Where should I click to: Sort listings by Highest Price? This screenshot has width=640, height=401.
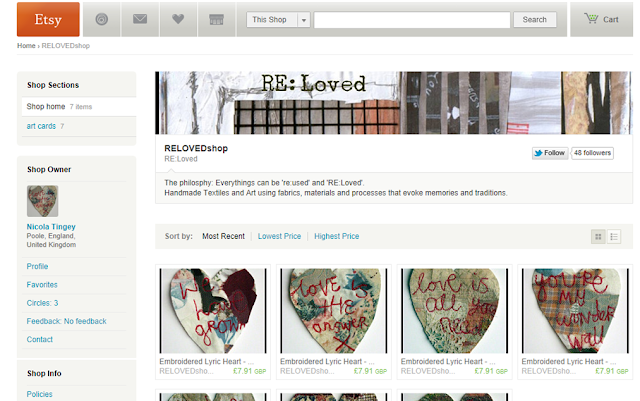pos(336,236)
